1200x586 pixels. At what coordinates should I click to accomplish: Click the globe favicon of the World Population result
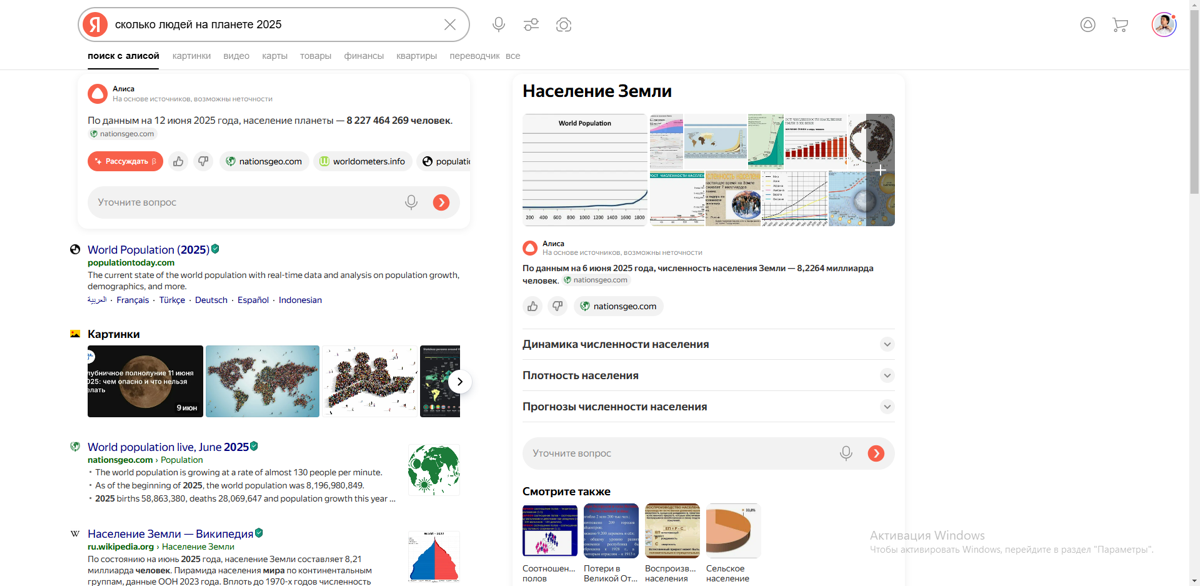pyautogui.click(x=75, y=250)
